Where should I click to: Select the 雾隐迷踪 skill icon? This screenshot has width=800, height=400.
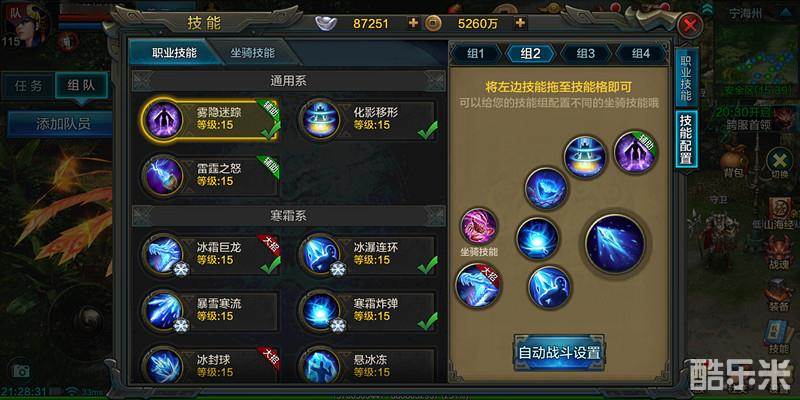pos(162,119)
